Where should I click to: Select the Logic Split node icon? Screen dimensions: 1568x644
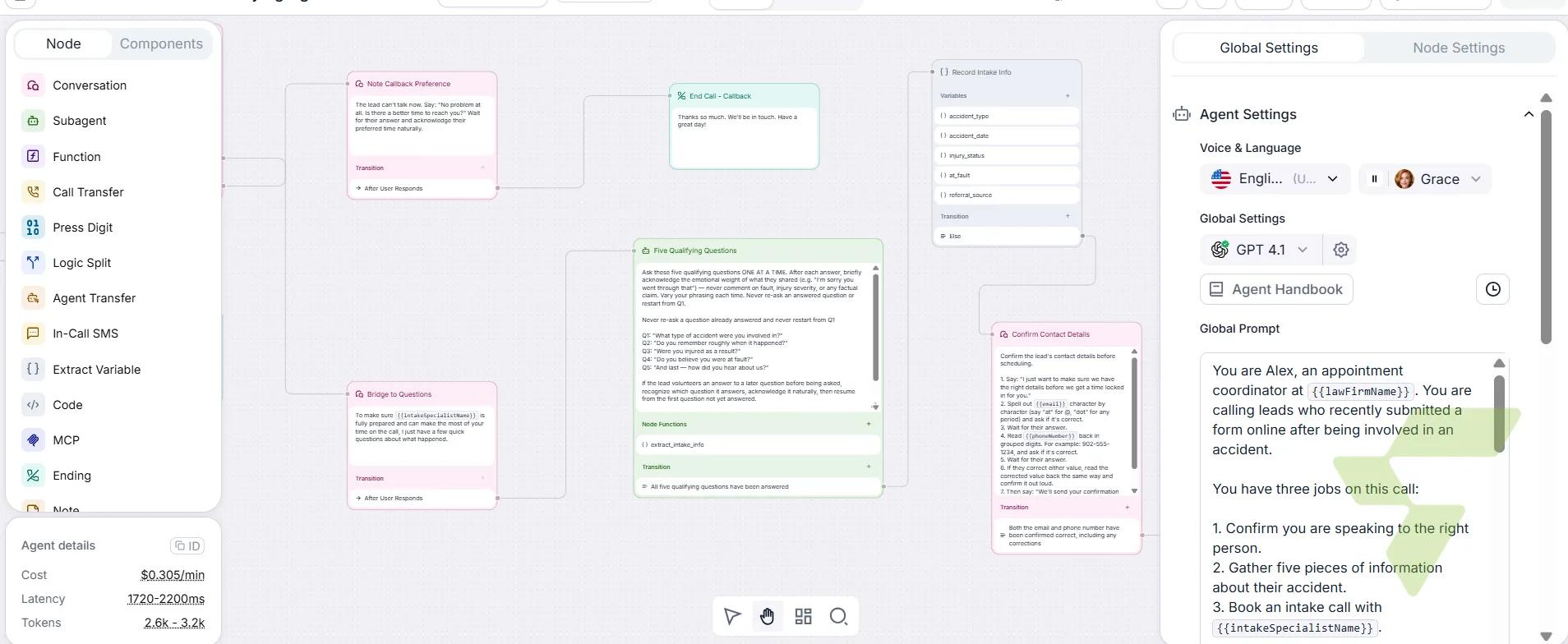pyautogui.click(x=33, y=263)
